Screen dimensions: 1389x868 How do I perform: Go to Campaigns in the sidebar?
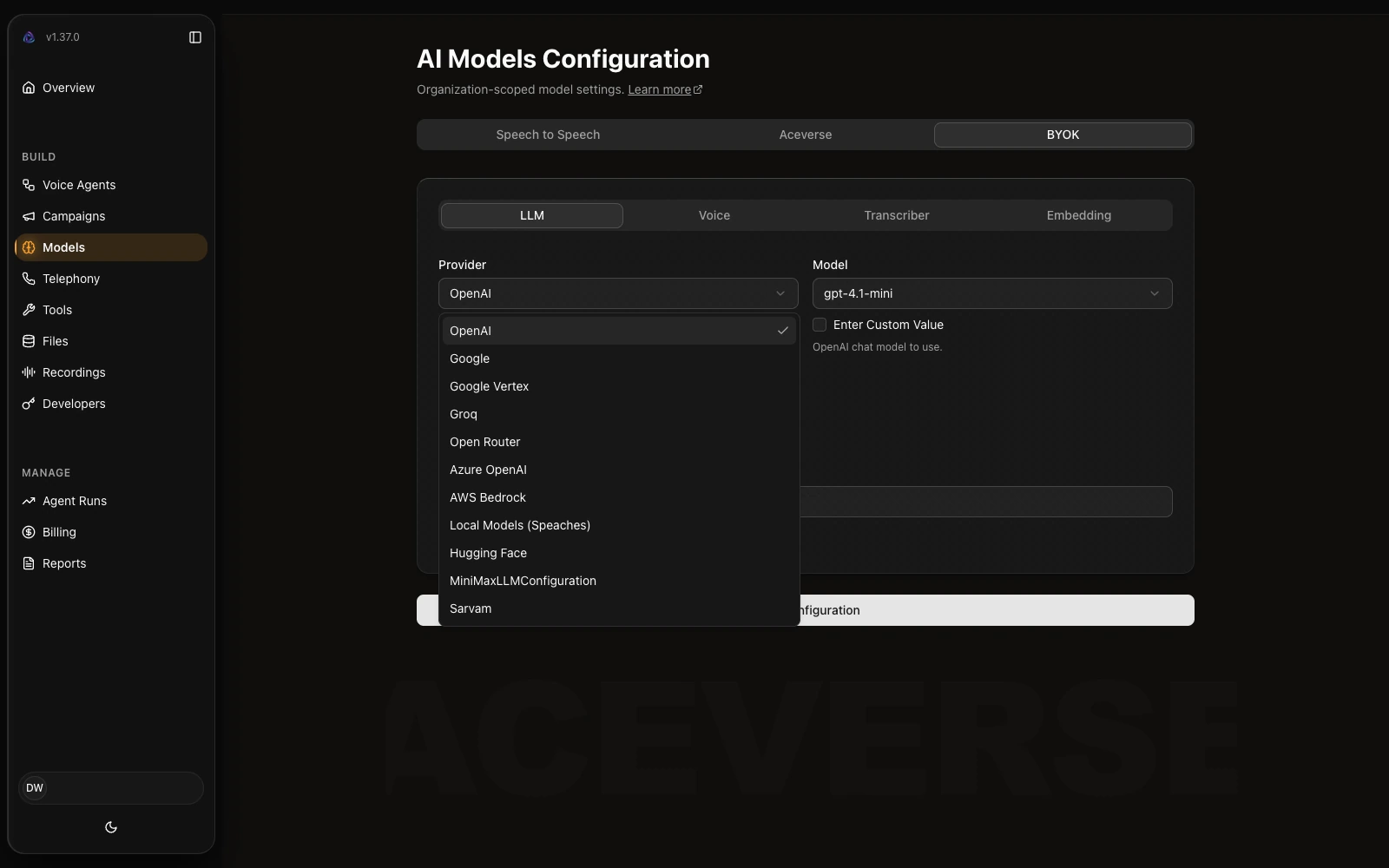111,216
